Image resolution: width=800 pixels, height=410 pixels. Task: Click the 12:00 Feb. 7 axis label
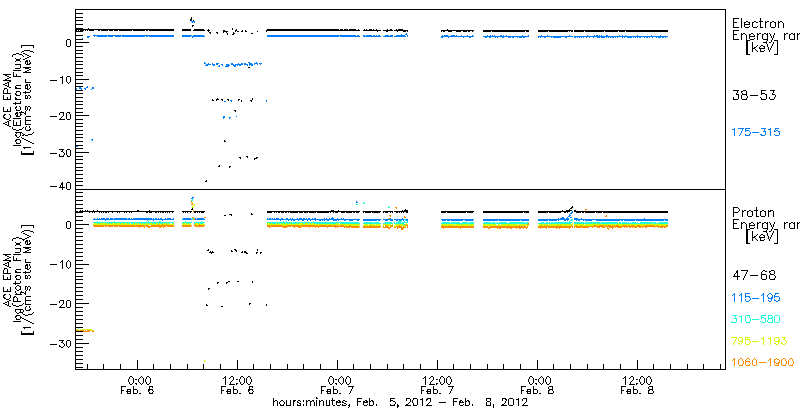(x=437, y=385)
